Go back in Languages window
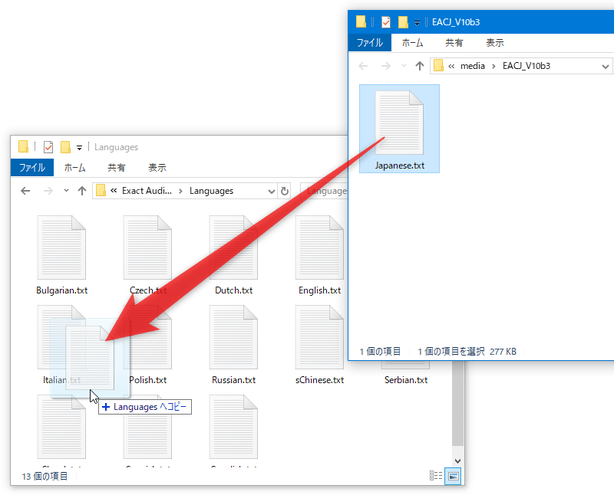 25,191
